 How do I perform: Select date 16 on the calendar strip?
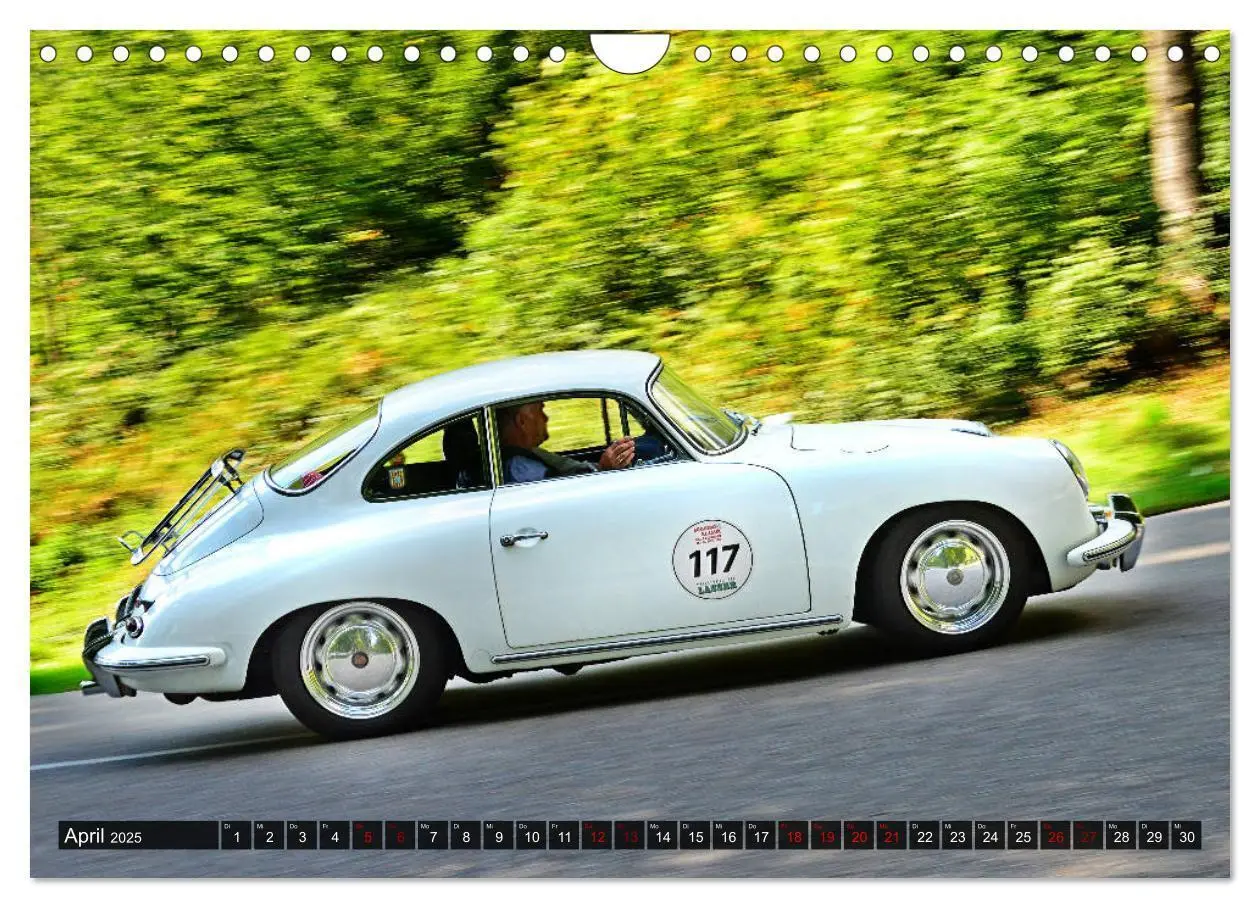click(x=728, y=836)
